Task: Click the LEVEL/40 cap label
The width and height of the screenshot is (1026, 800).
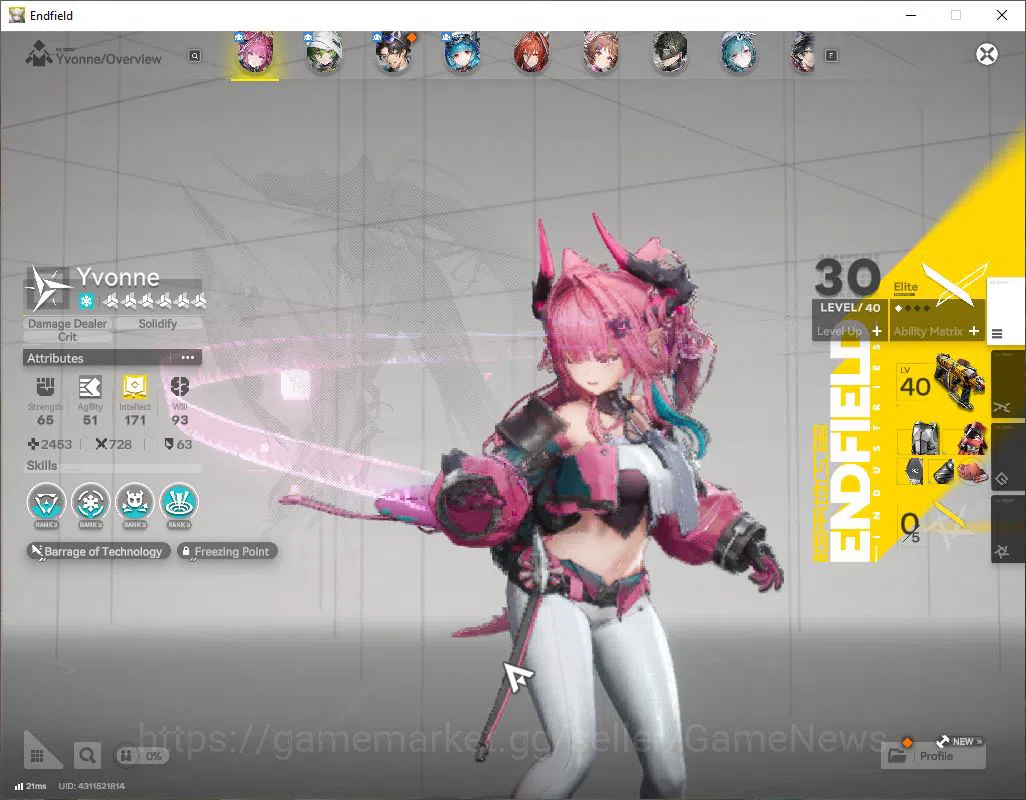Action: tap(850, 307)
